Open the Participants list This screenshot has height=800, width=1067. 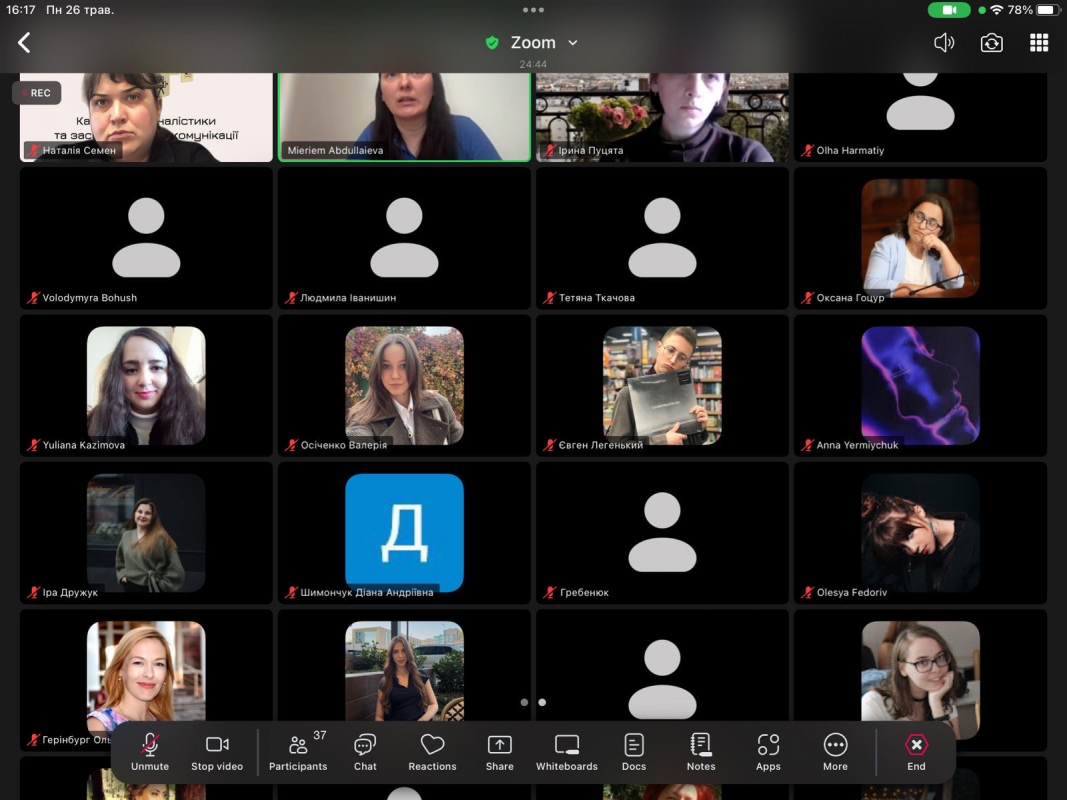click(298, 752)
